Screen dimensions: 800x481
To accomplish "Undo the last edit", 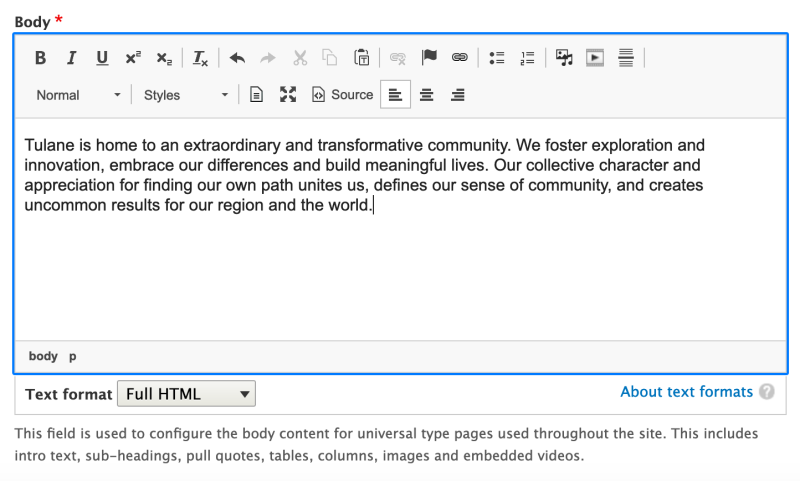I will click(237, 58).
